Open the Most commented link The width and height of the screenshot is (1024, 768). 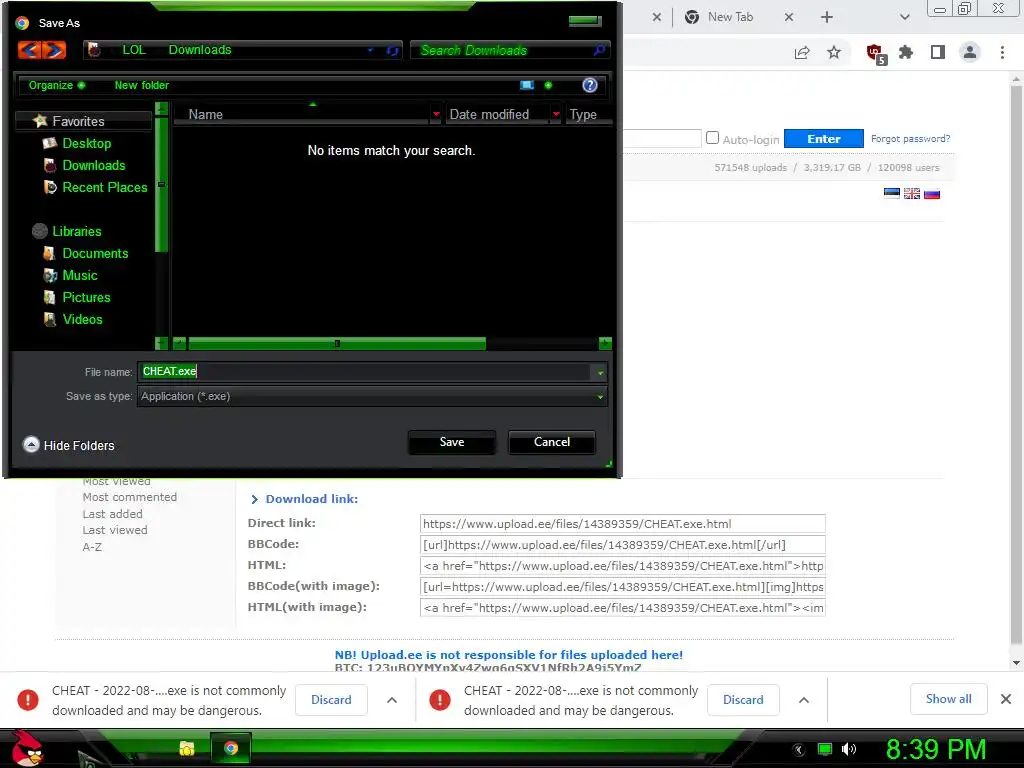pos(129,497)
